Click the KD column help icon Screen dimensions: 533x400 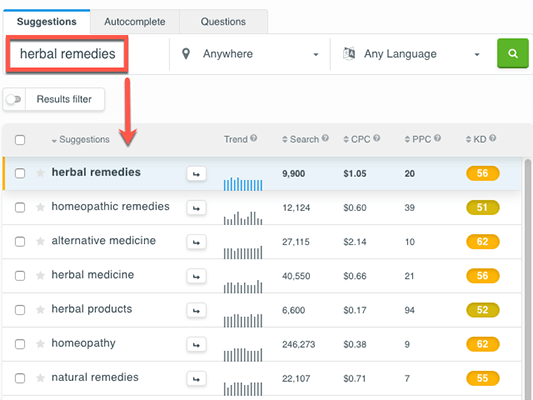(493, 138)
